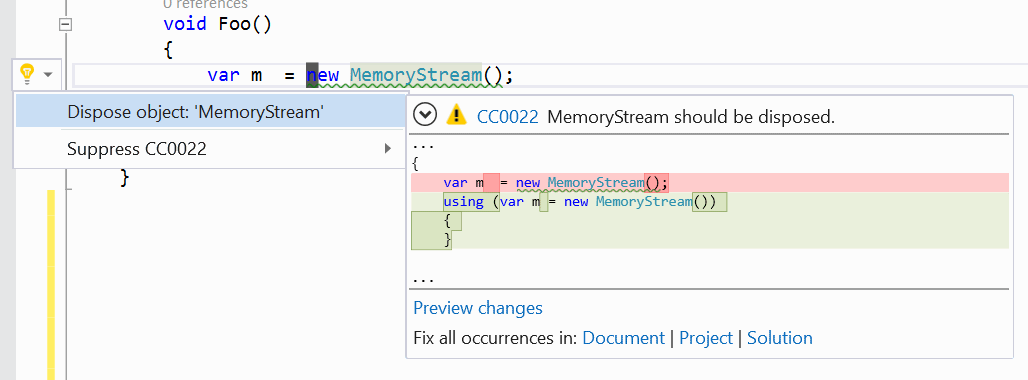
Task: Click the Foo method name
Action: coord(233,24)
